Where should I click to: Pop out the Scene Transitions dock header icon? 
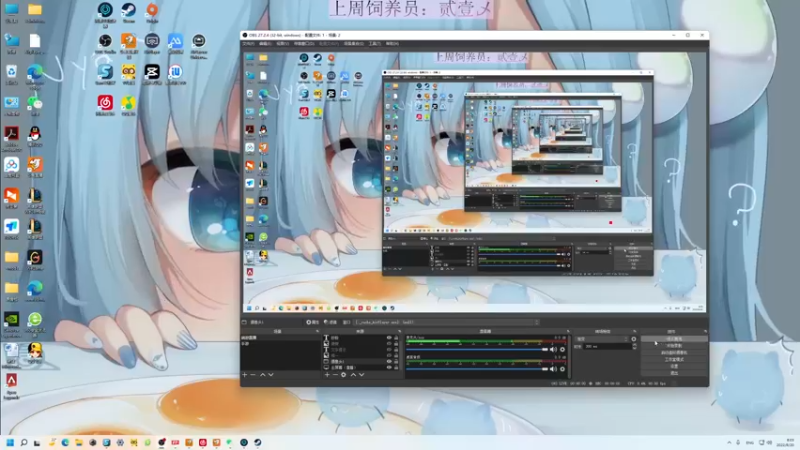635,331
